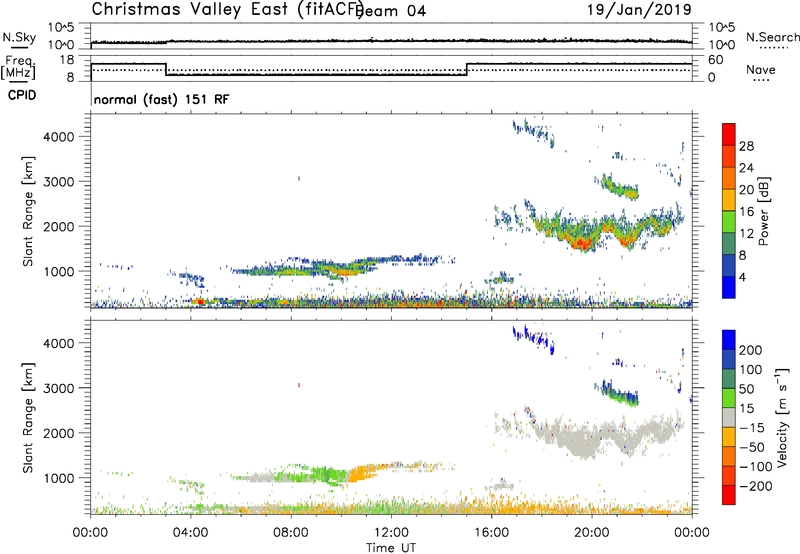
Task: Pick the light green segment of Power color bar
Action: point(729,221)
